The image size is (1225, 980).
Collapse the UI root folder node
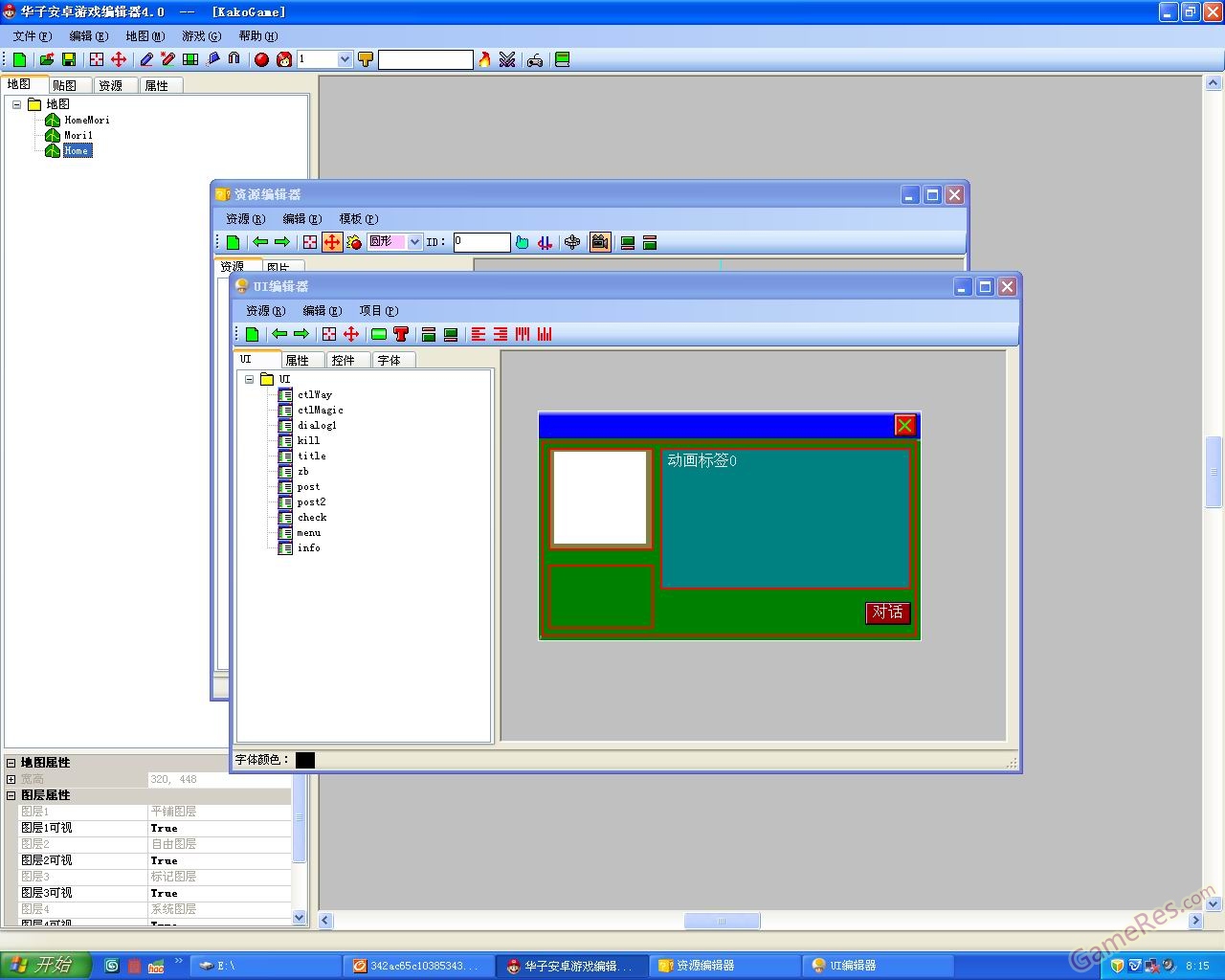point(249,379)
